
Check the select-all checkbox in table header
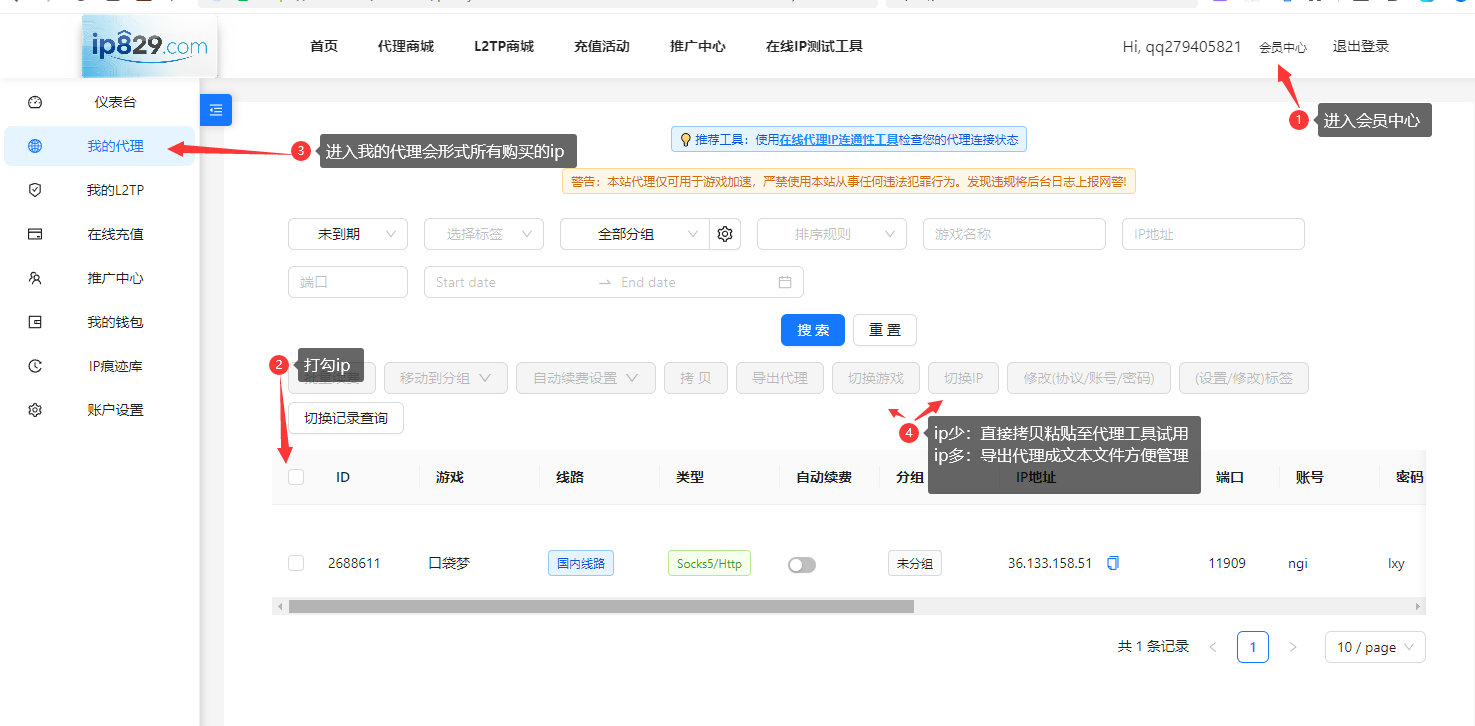(x=295, y=477)
